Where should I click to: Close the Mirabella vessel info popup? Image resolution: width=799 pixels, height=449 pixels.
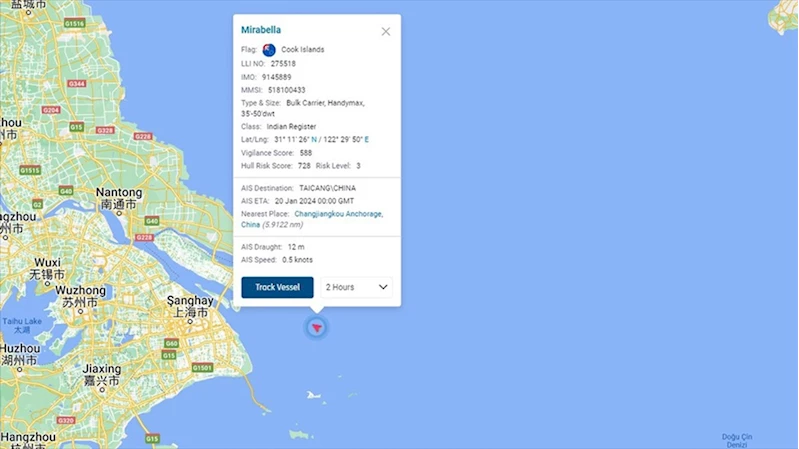coord(386,31)
